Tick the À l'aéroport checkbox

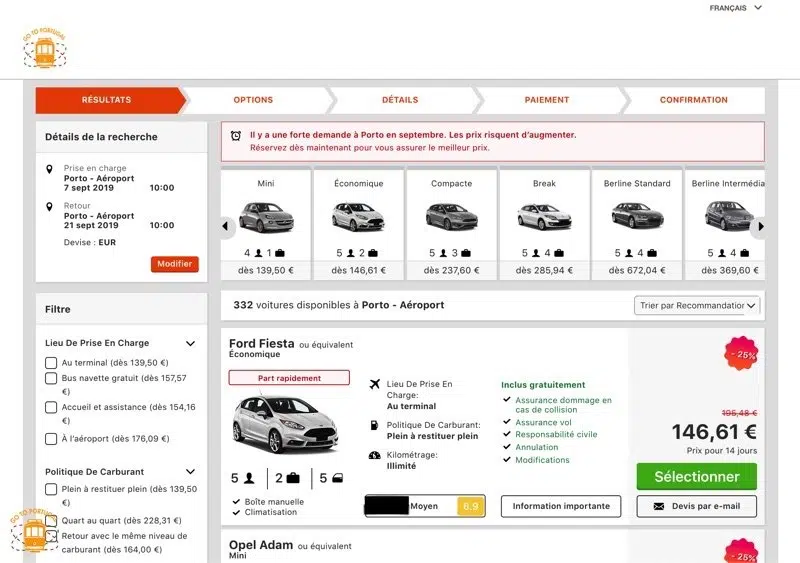[x=51, y=439]
